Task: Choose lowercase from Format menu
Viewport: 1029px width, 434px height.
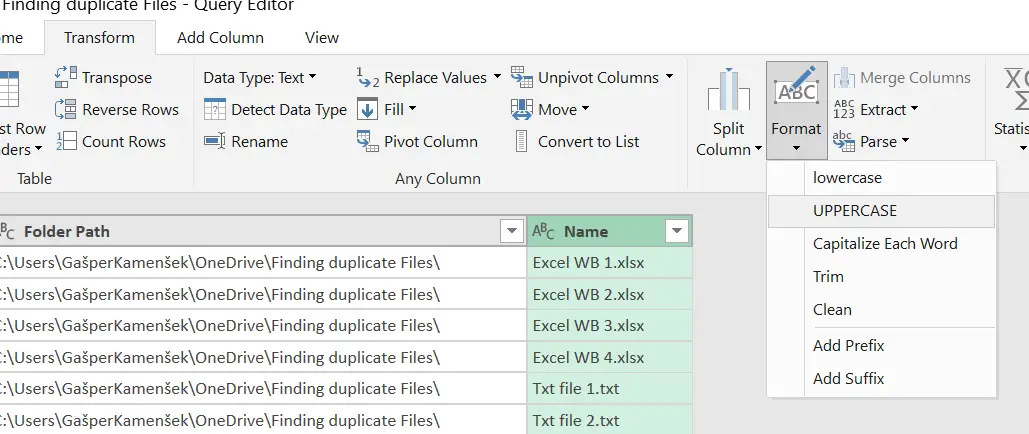Action: point(881,177)
